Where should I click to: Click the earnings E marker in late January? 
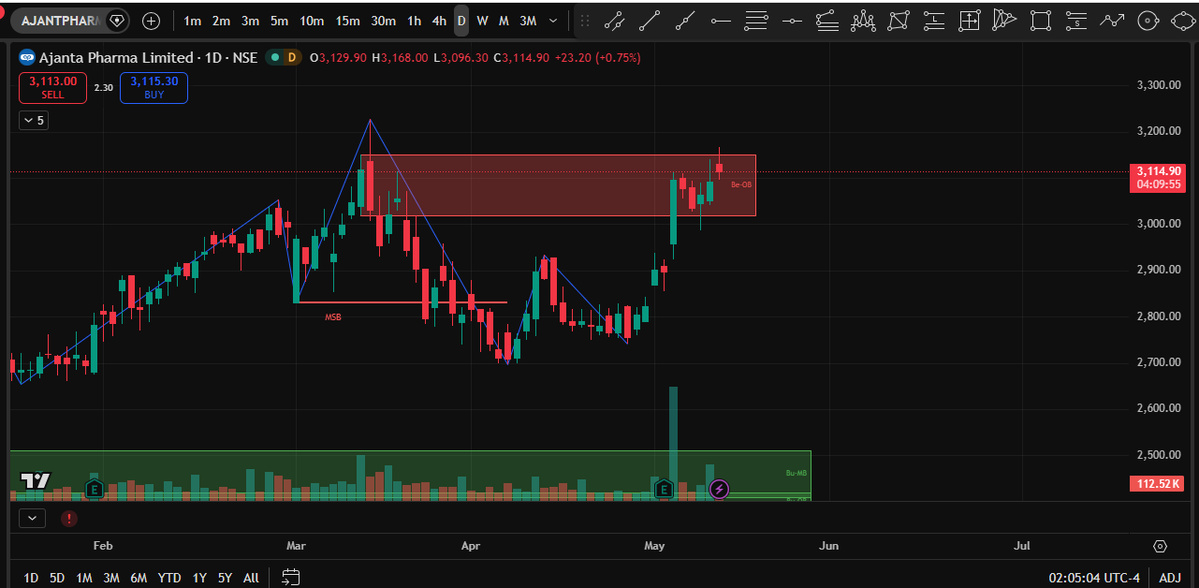[x=94, y=489]
